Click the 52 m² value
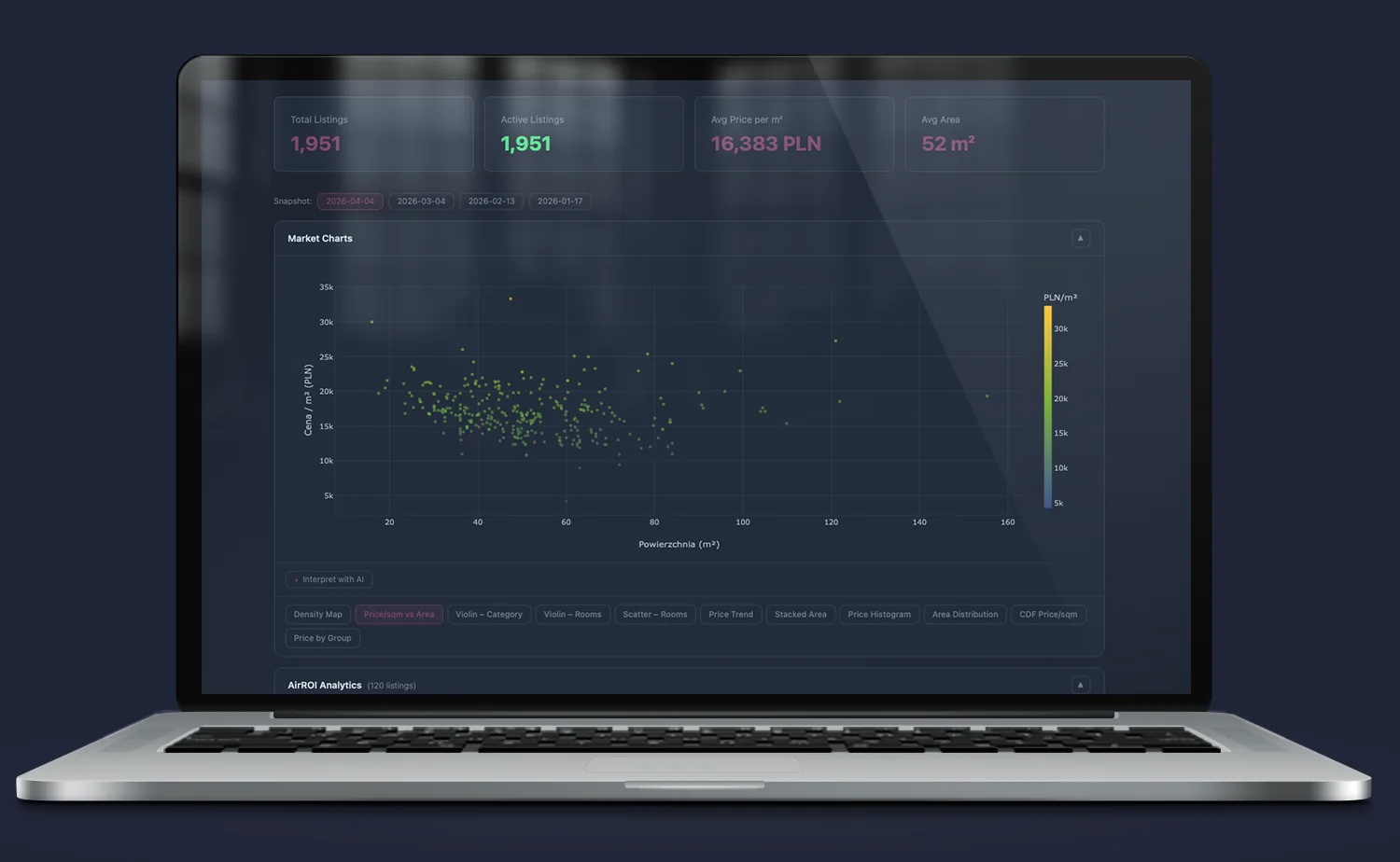Viewport: 1400px width, 862px height. [948, 144]
